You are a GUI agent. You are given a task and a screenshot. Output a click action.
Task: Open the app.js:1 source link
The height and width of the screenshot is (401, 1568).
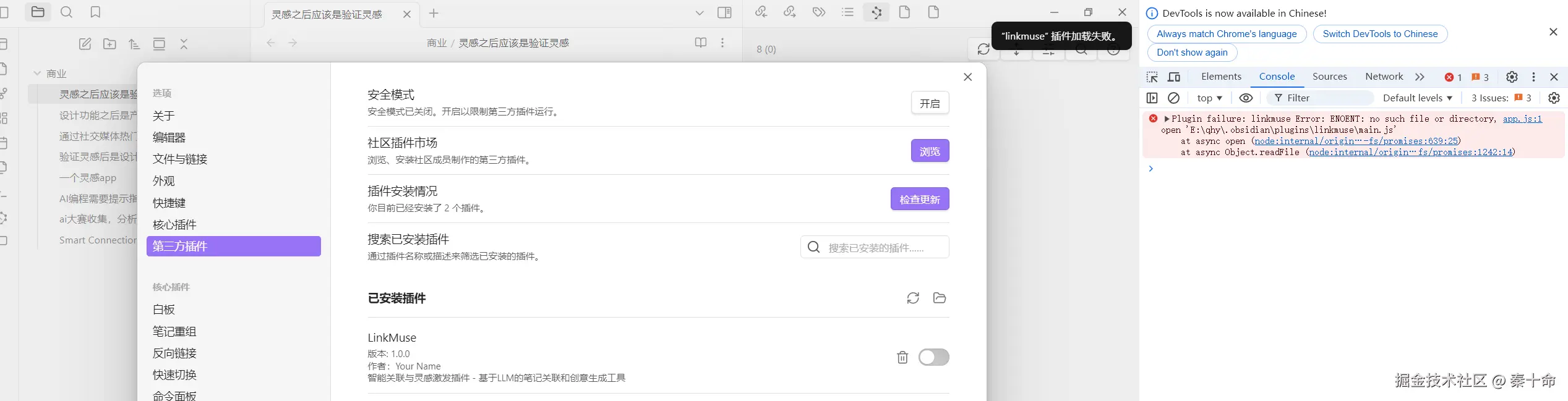point(1522,119)
